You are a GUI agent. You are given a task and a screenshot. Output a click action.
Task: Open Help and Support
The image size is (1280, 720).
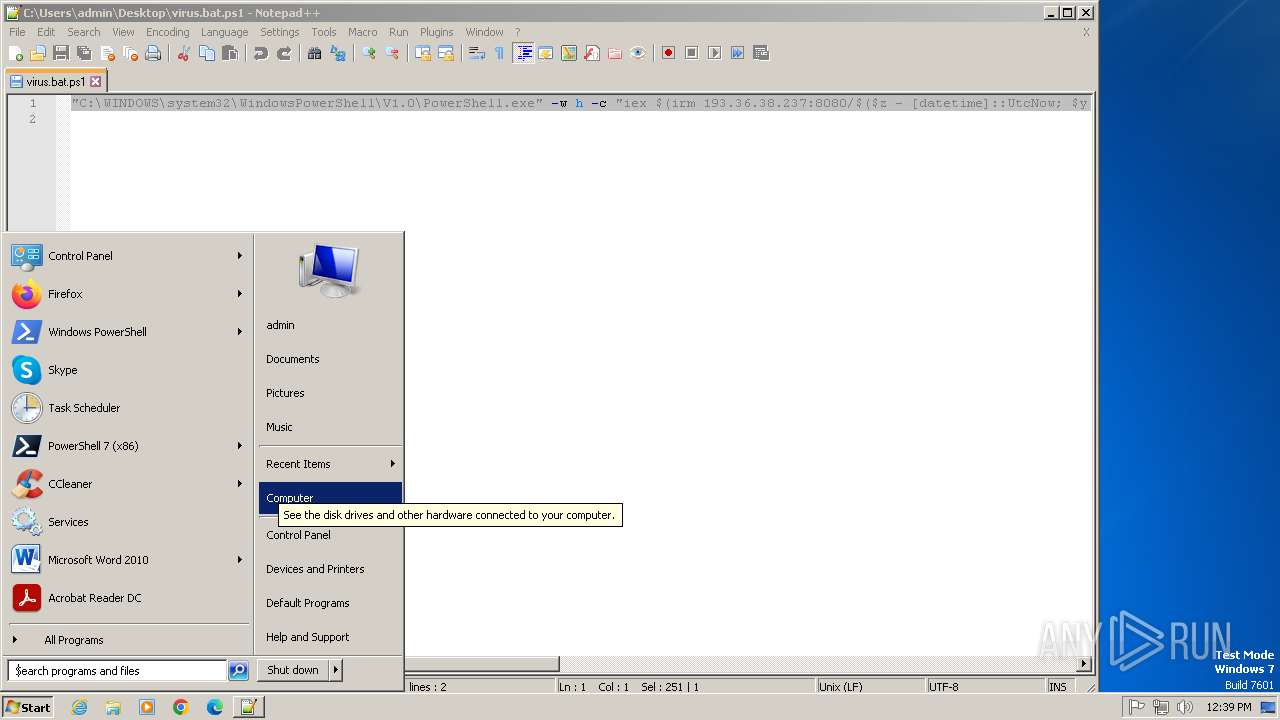point(330,637)
